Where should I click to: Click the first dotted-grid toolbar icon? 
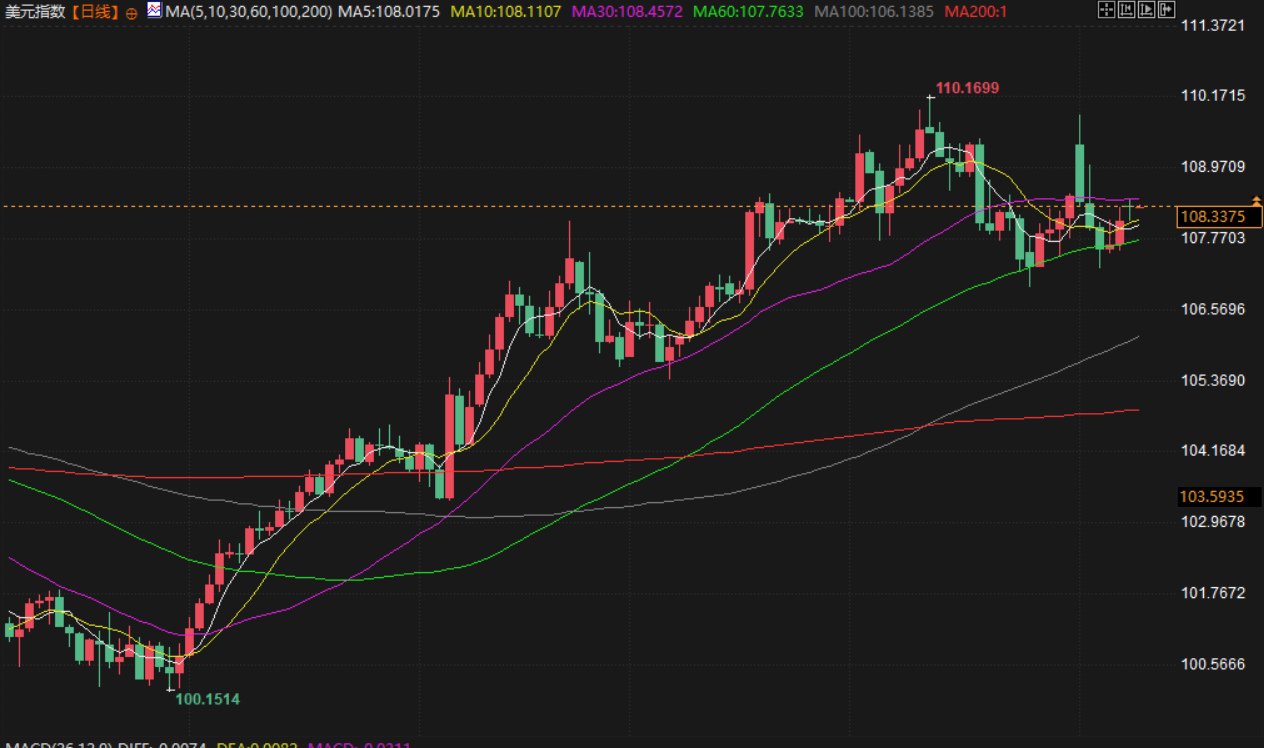point(1106,10)
